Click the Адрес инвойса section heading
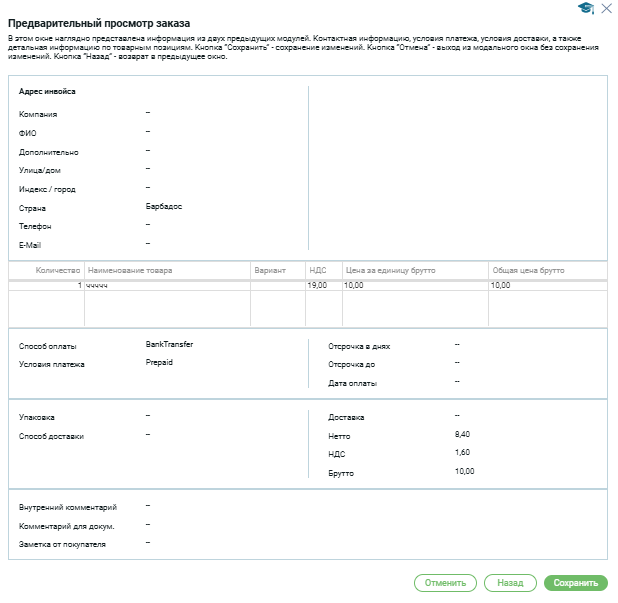The width and height of the screenshot is (618, 603). (47, 92)
